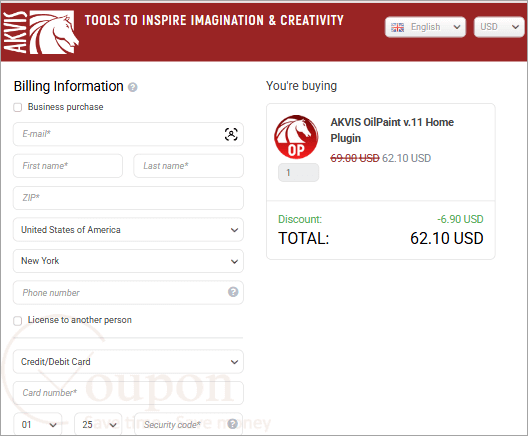Click the autofill contact icon in E-mail field
Image resolution: width=528 pixels, height=436 pixels.
point(231,134)
